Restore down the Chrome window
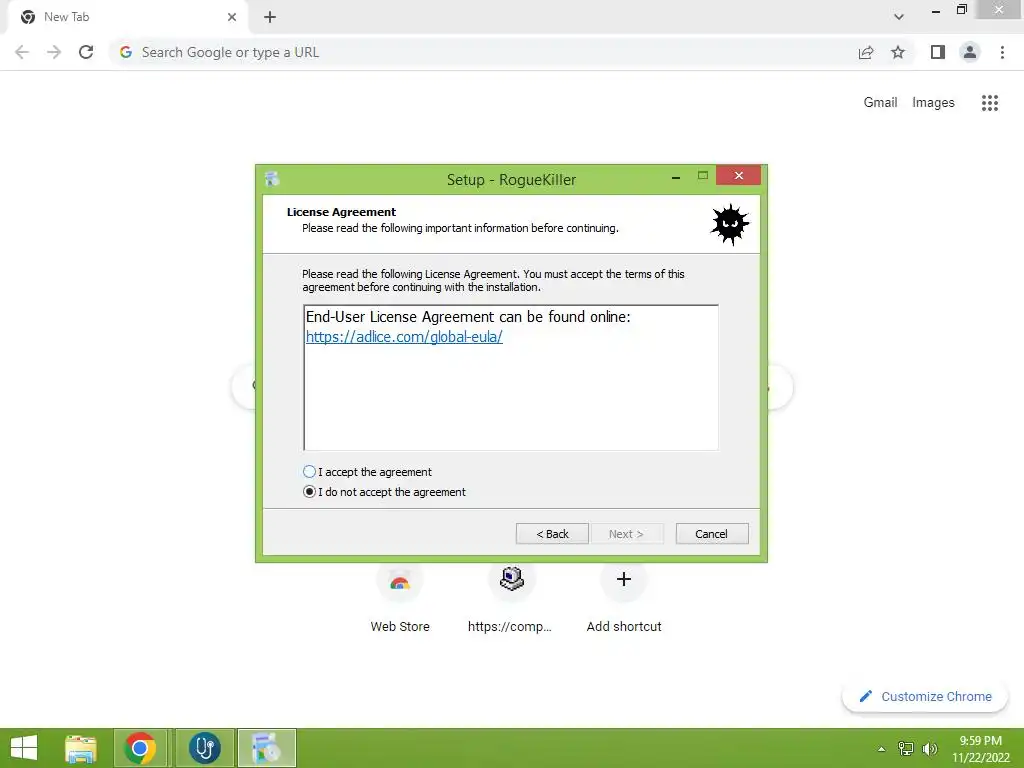Viewport: 1024px width, 768px height. (961, 9)
